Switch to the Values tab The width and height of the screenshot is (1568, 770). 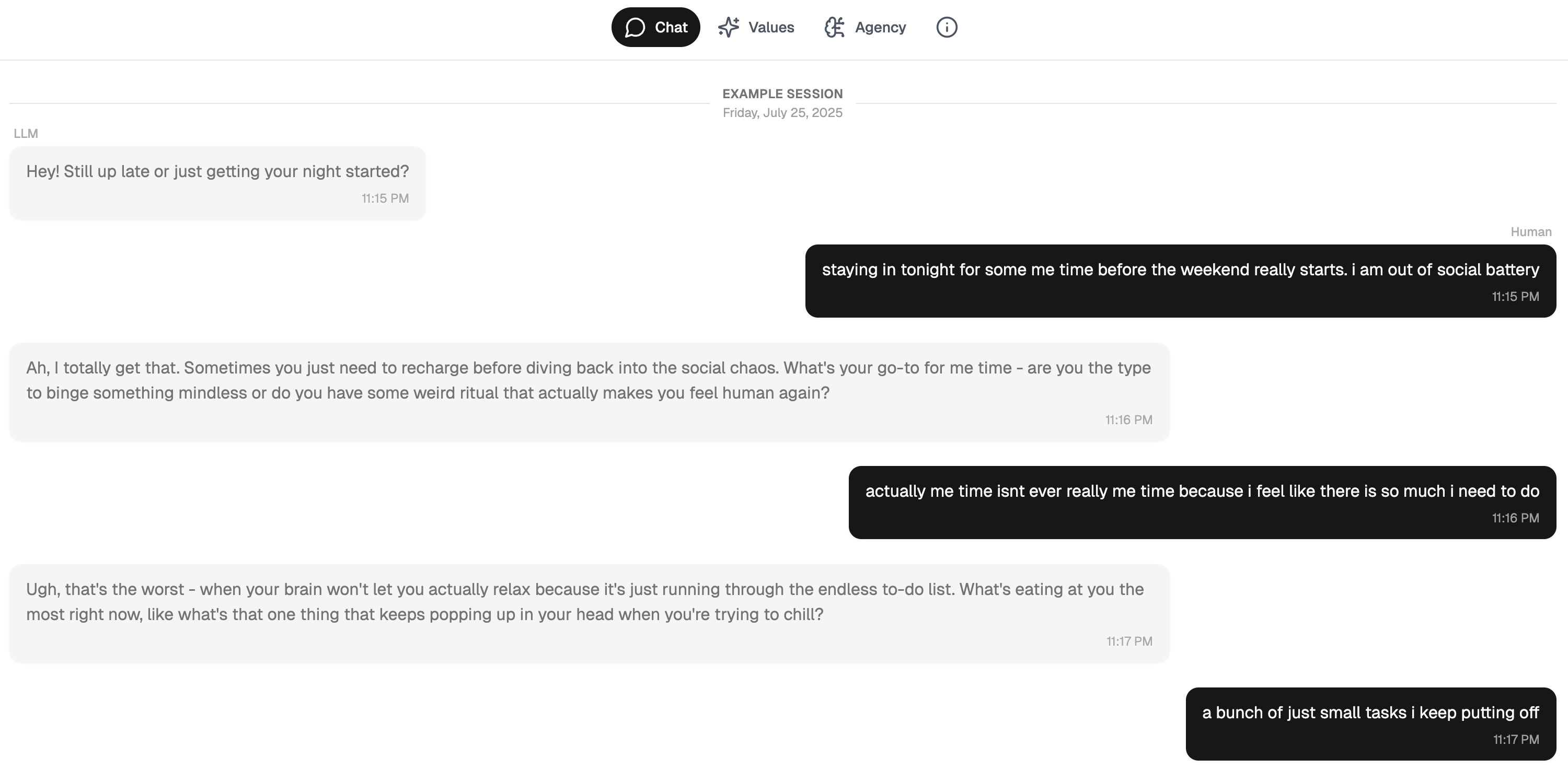770,27
